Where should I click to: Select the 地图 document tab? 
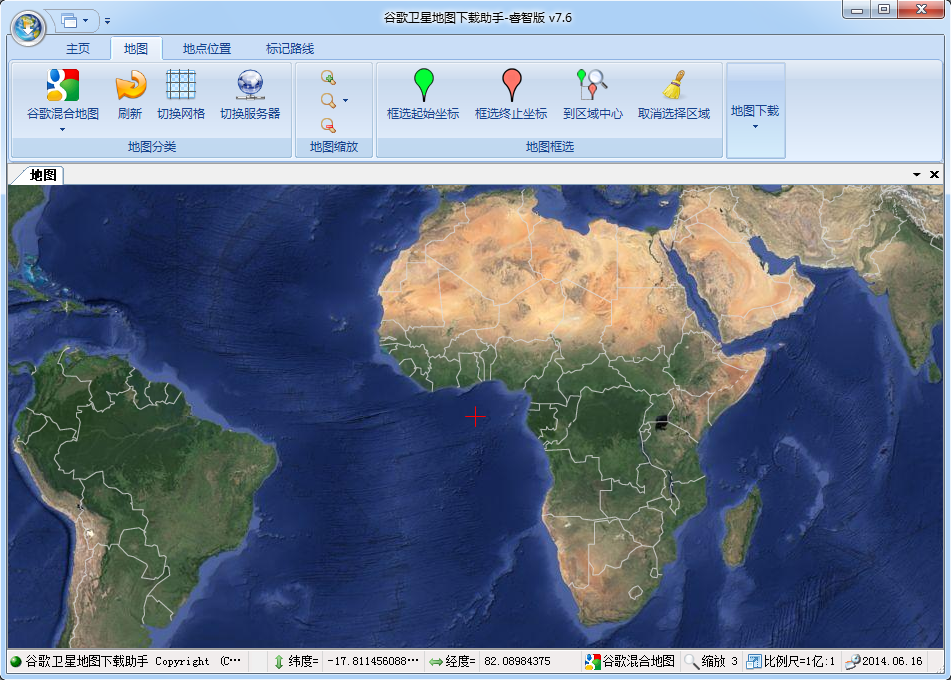[x=42, y=175]
